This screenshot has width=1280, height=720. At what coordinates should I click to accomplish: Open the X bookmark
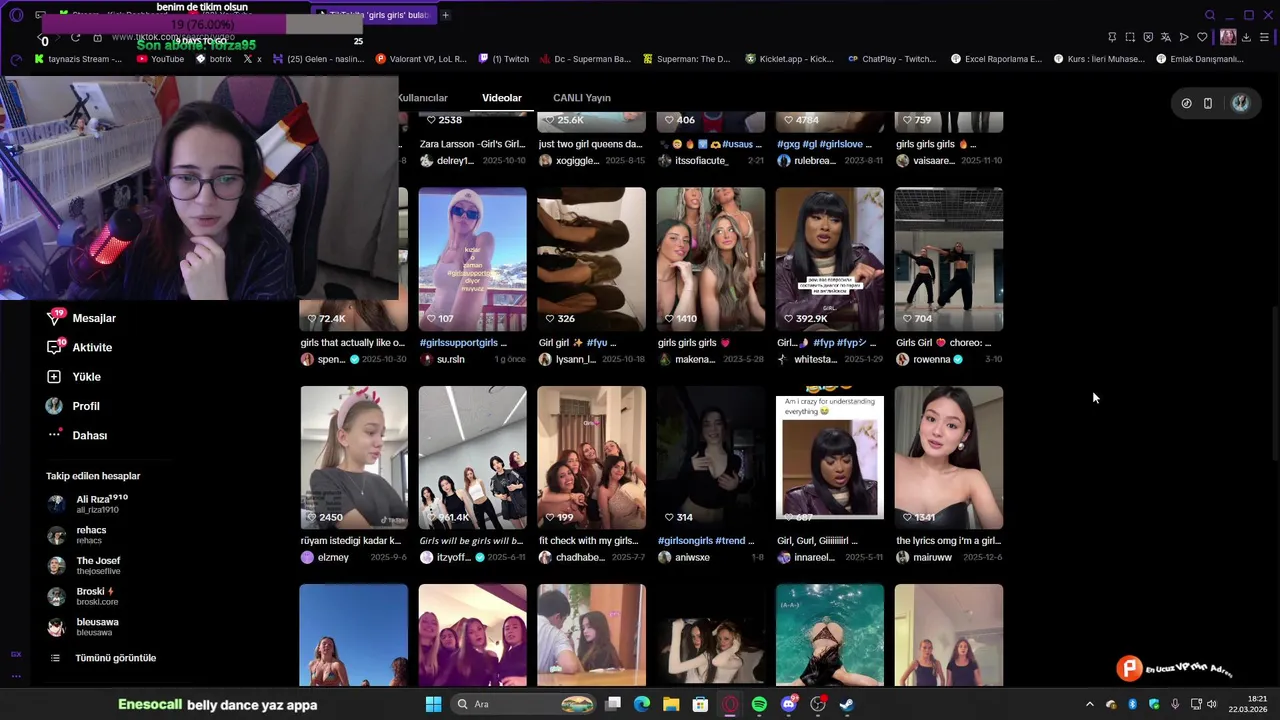(x=253, y=59)
